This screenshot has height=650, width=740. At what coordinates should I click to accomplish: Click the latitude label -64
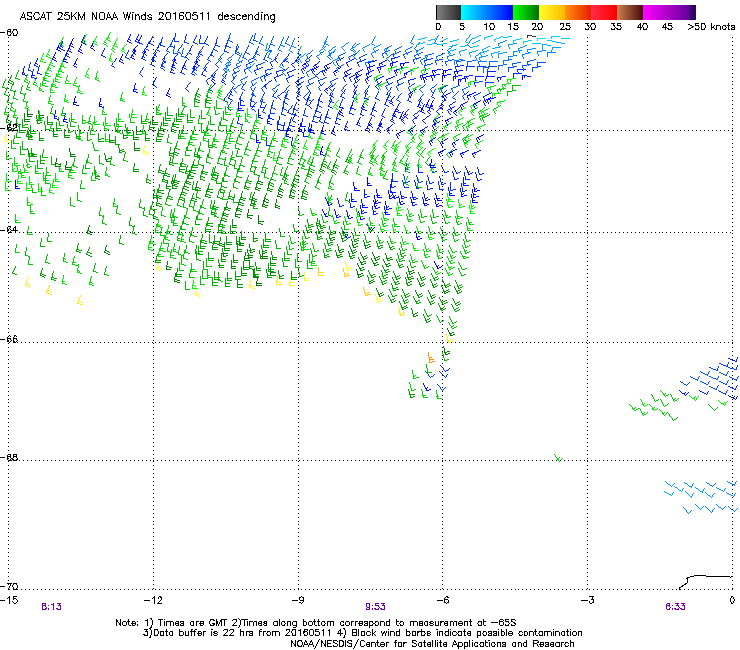[9, 230]
